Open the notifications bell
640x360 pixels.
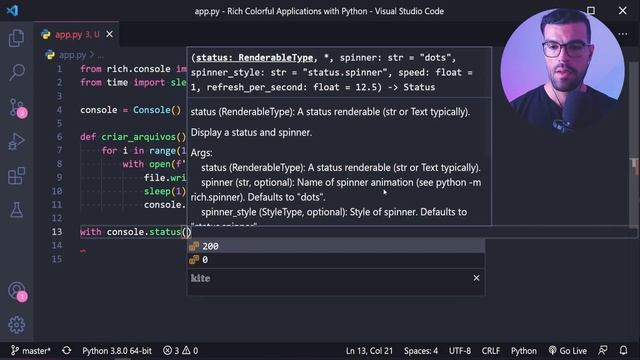click(623, 351)
